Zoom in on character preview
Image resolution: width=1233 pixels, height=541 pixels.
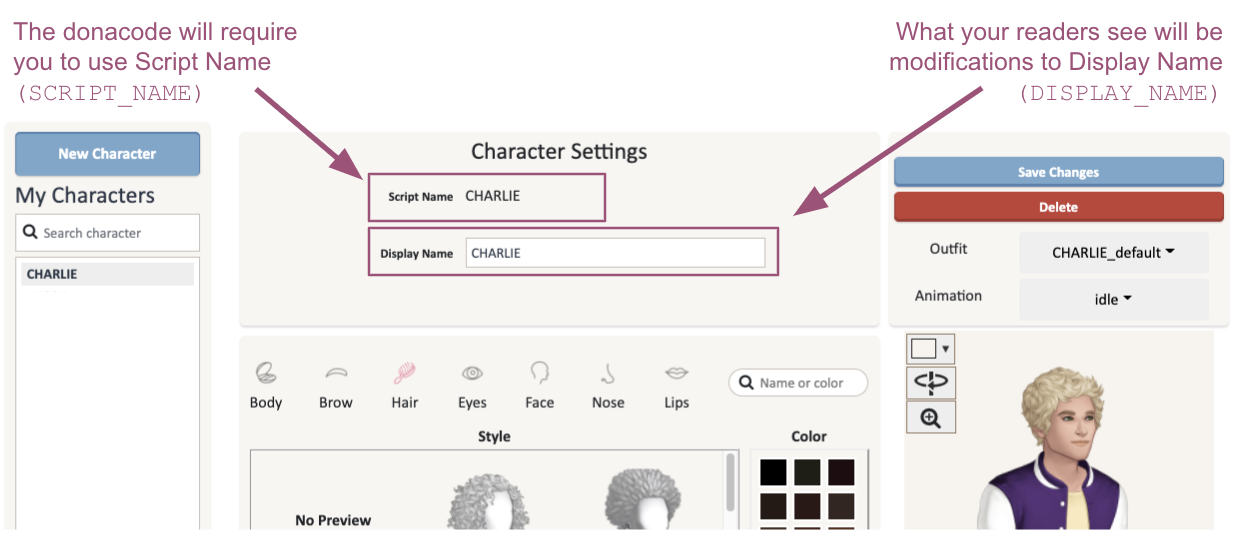pos(931,417)
